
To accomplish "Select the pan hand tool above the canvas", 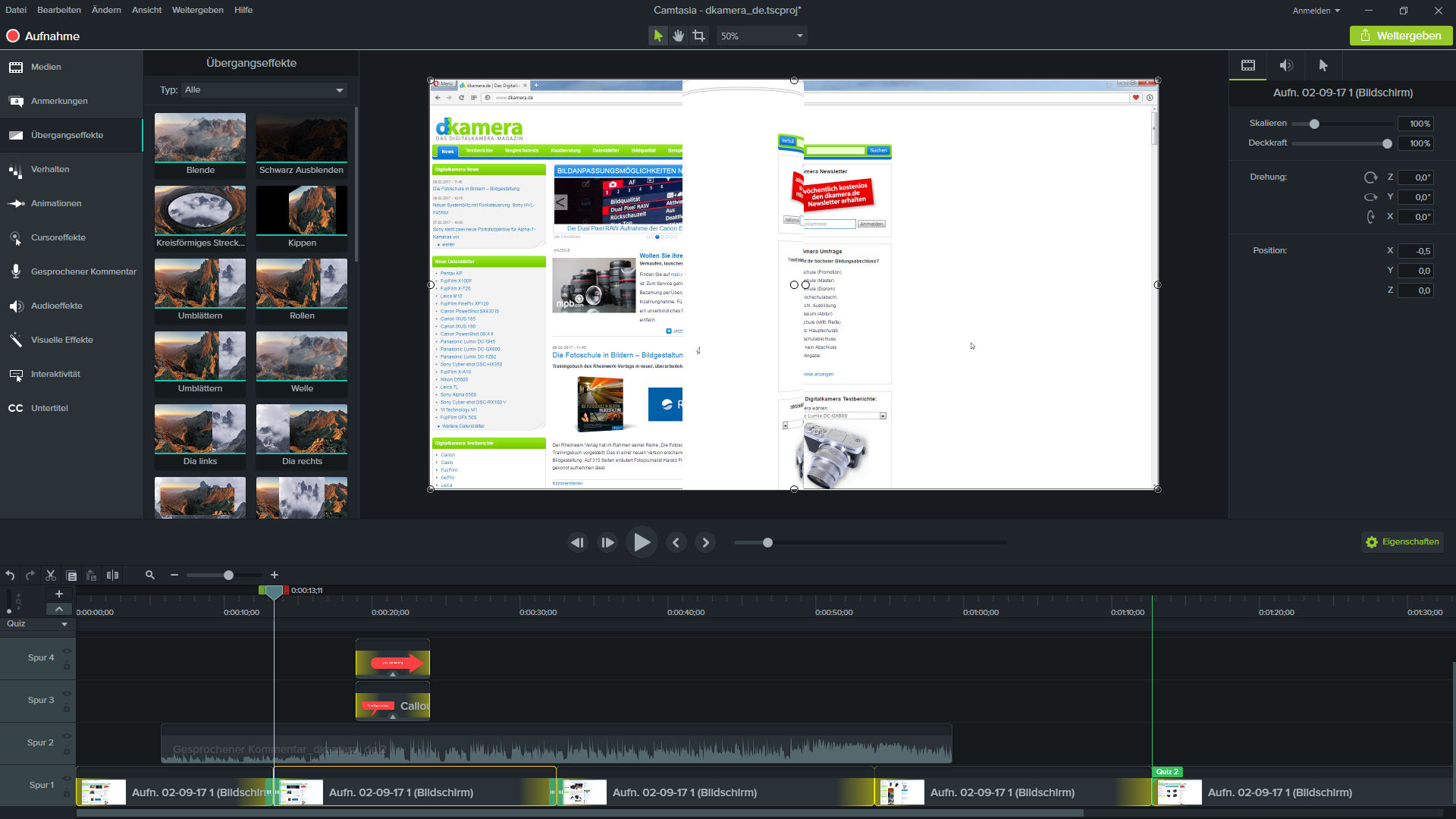I will [x=678, y=35].
